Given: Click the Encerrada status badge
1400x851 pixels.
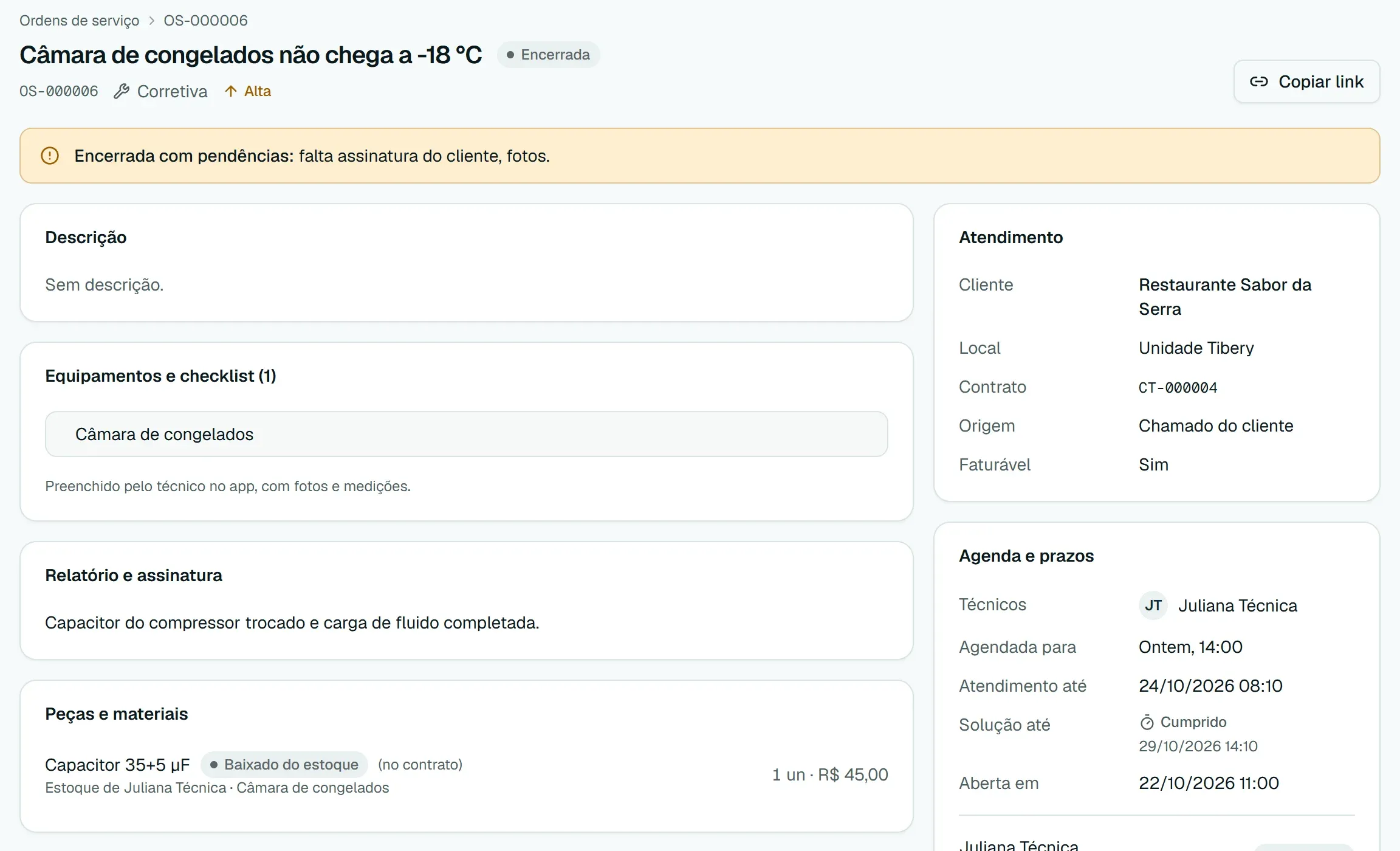Looking at the screenshot, I should pyautogui.click(x=548, y=55).
